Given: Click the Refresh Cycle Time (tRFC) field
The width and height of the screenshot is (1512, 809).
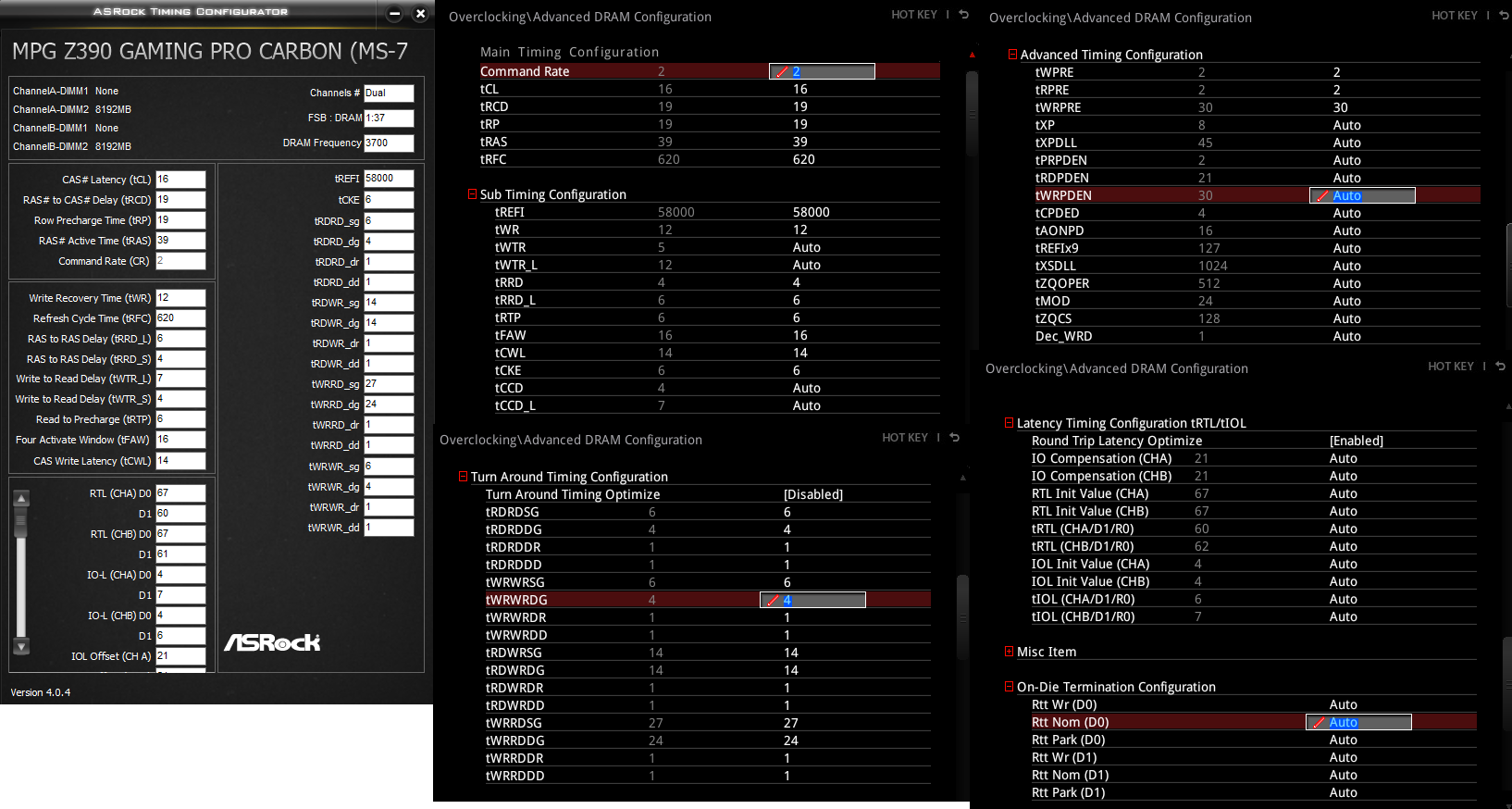Looking at the screenshot, I should click(180, 318).
